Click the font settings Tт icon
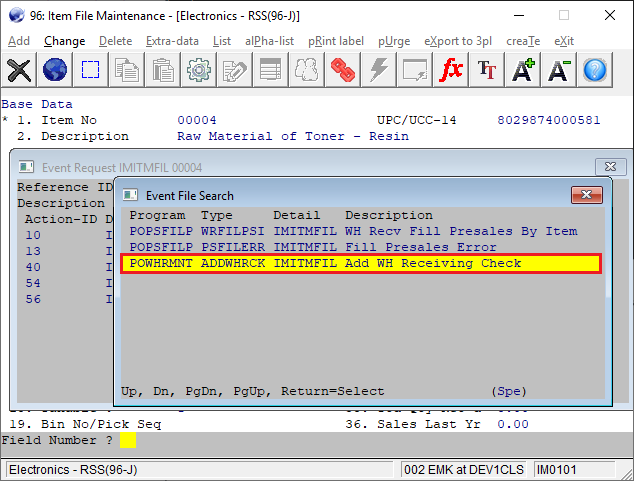The height and width of the screenshot is (481, 634). click(x=487, y=70)
